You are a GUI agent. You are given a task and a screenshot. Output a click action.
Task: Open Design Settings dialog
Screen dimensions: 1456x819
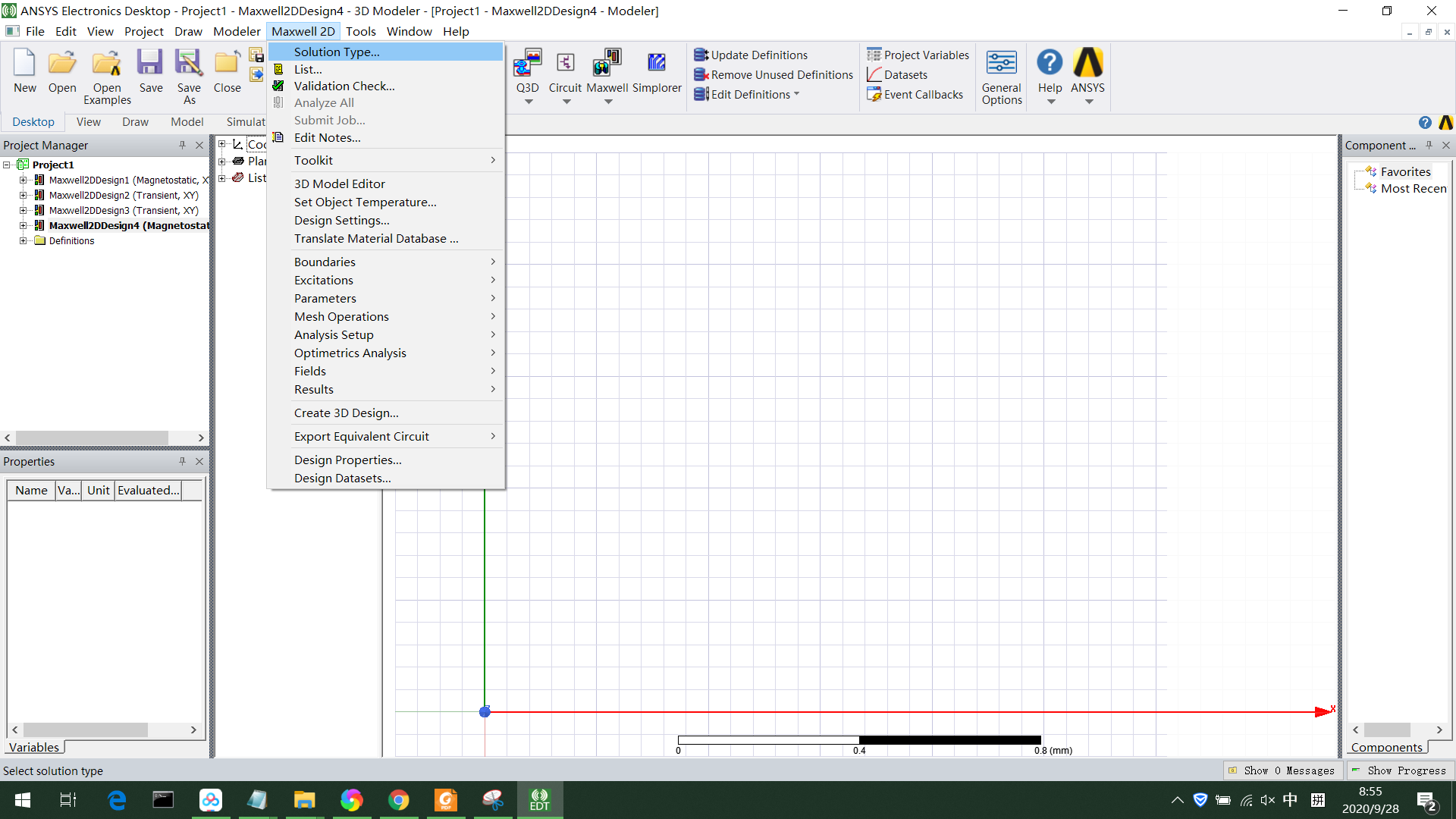tap(342, 219)
